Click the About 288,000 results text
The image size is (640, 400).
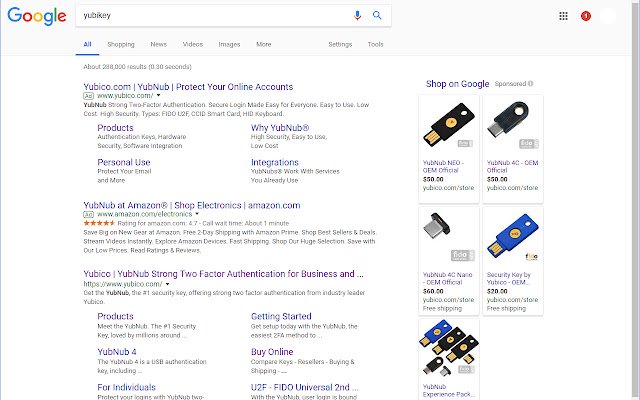pyautogui.click(x=138, y=67)
